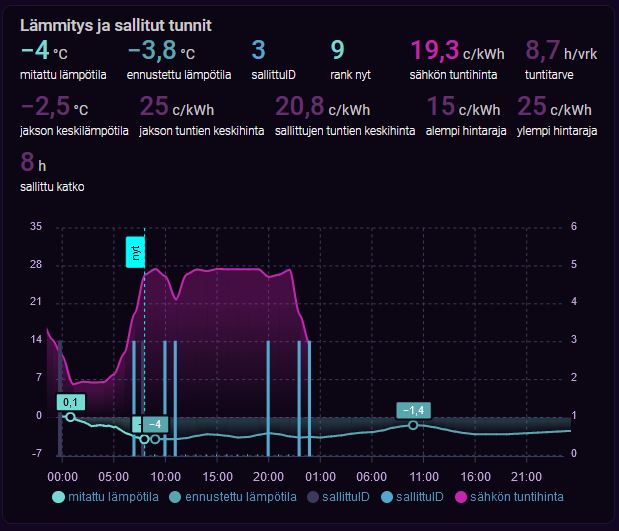This screenshot has width=619, height=531.
Task: Click the 20:00 x-axis label
Action: tap(268, 477)
